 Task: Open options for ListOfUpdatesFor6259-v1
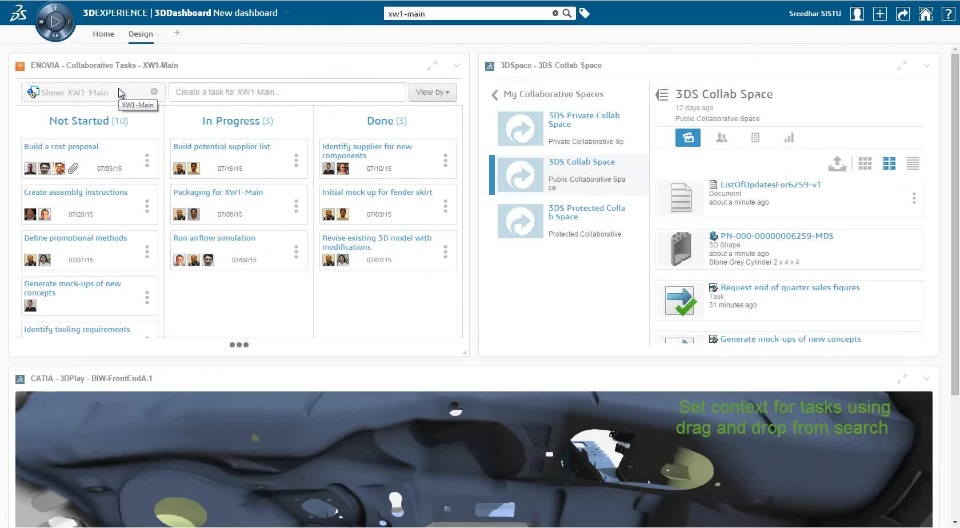pos(914,198)
